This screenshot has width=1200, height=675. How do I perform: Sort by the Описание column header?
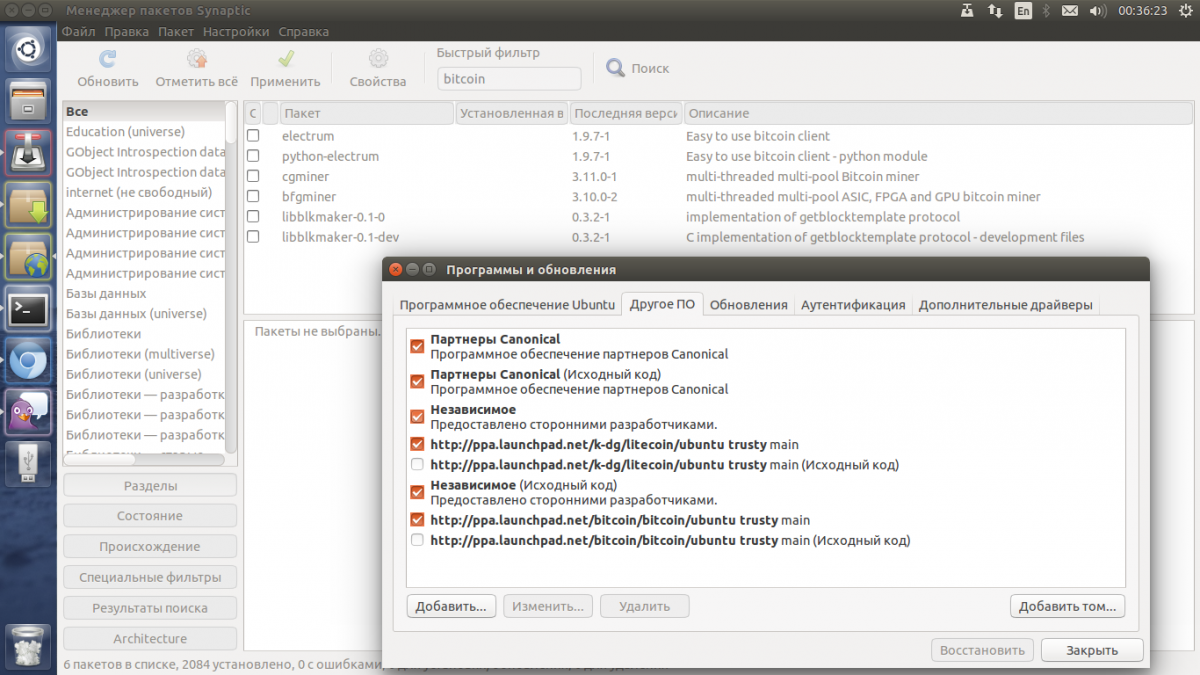click(938, 113)
